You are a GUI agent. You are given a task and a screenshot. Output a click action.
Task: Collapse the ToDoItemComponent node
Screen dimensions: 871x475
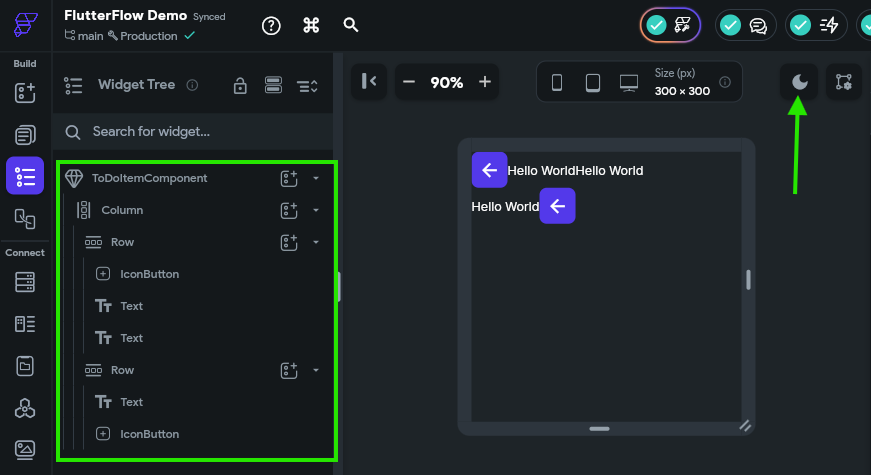(x=316, y=178)
